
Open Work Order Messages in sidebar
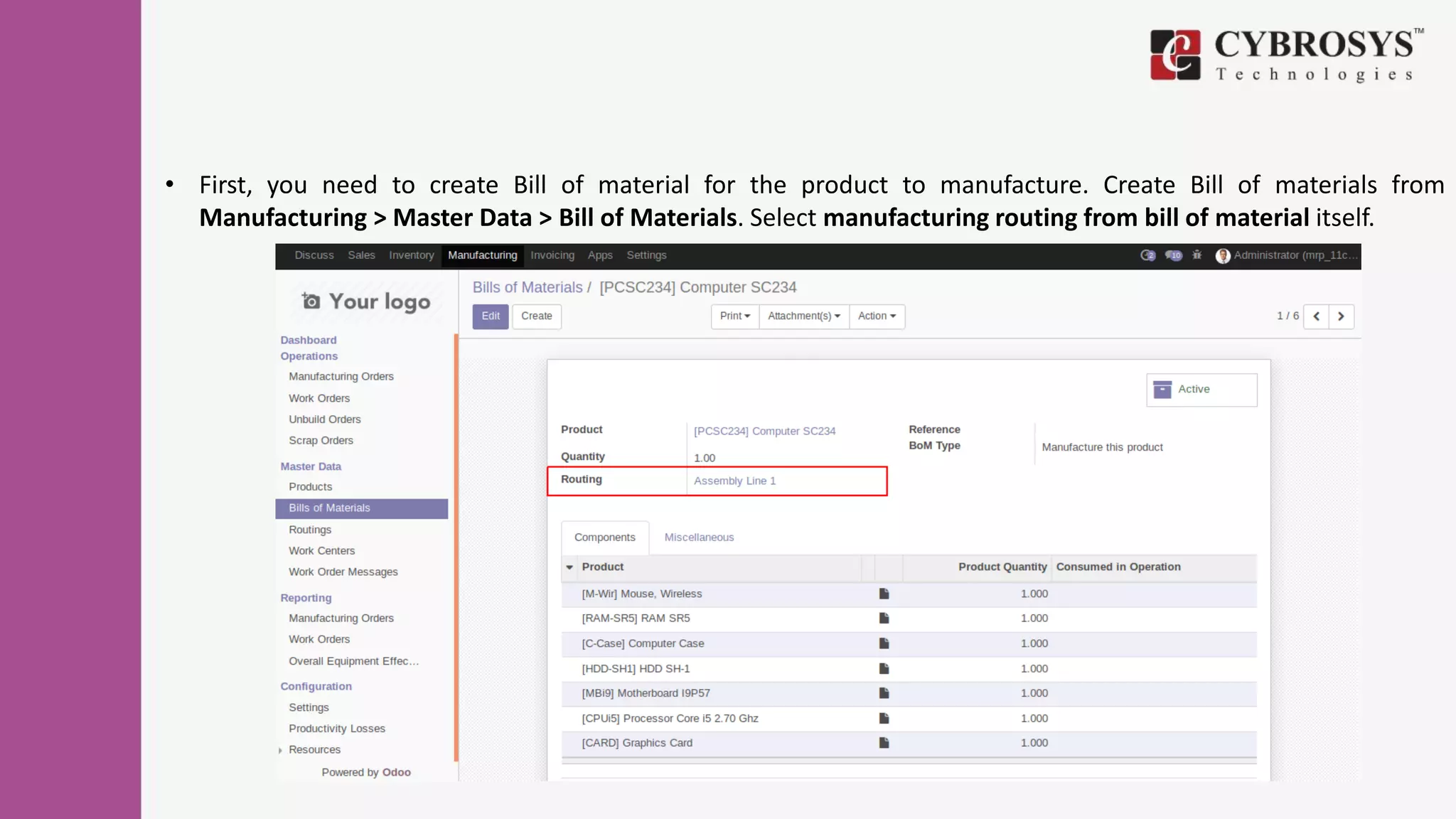click(343, 572)
